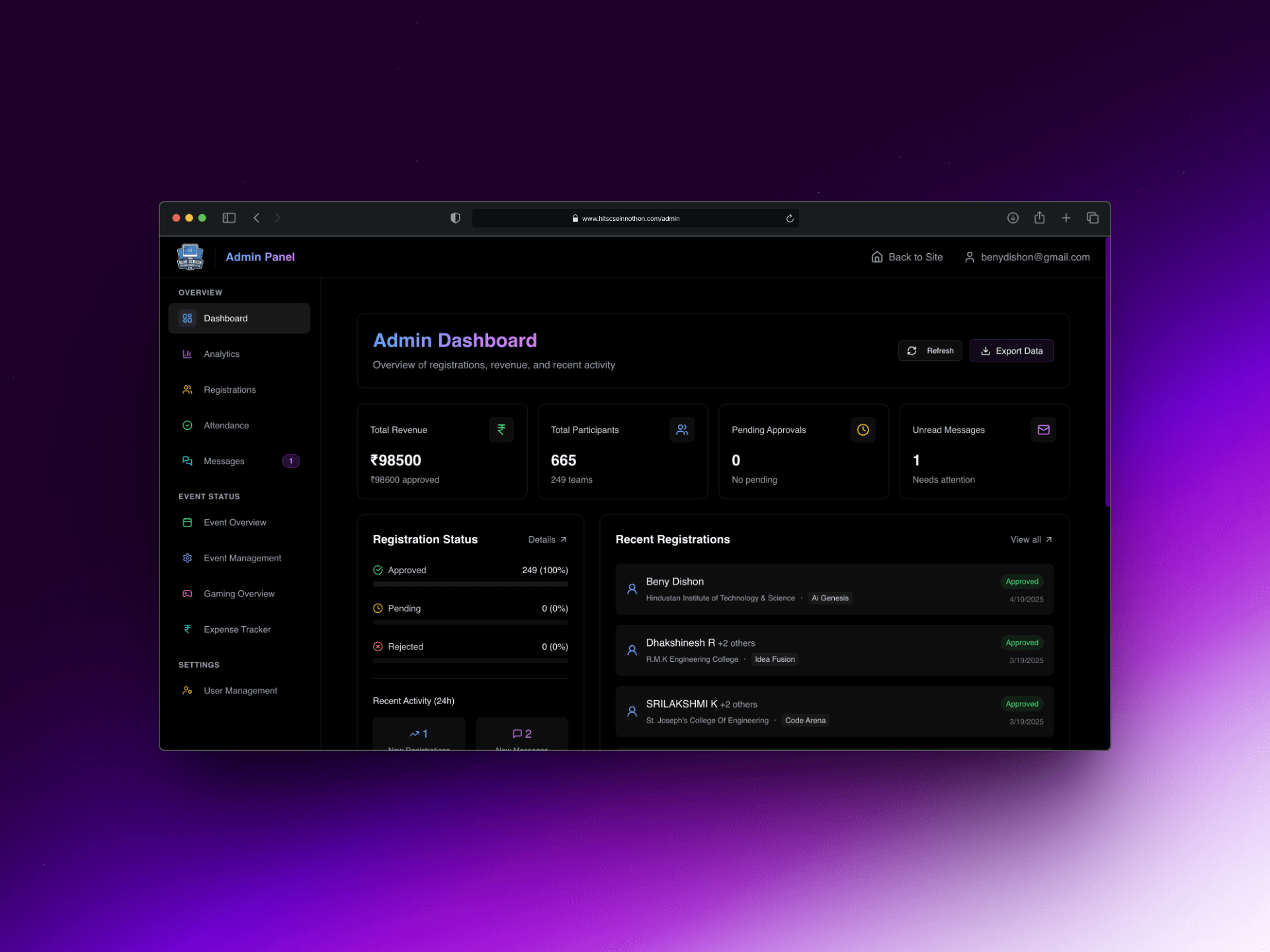Click the Export Data button

click(1011, 350)
